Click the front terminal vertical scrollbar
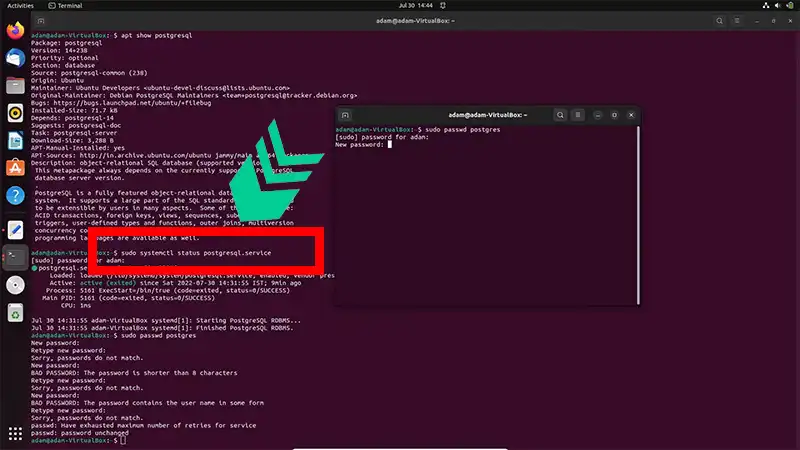Viewport: 800px width, 450px height. pos(638,215)
